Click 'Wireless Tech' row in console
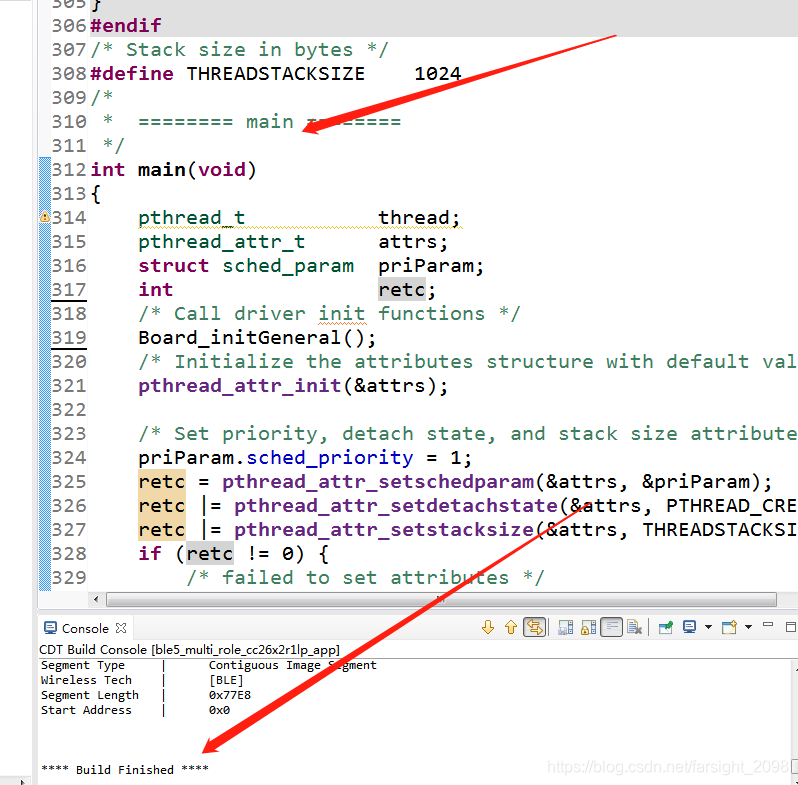This screenshot has height=785, width=798. 142,680
